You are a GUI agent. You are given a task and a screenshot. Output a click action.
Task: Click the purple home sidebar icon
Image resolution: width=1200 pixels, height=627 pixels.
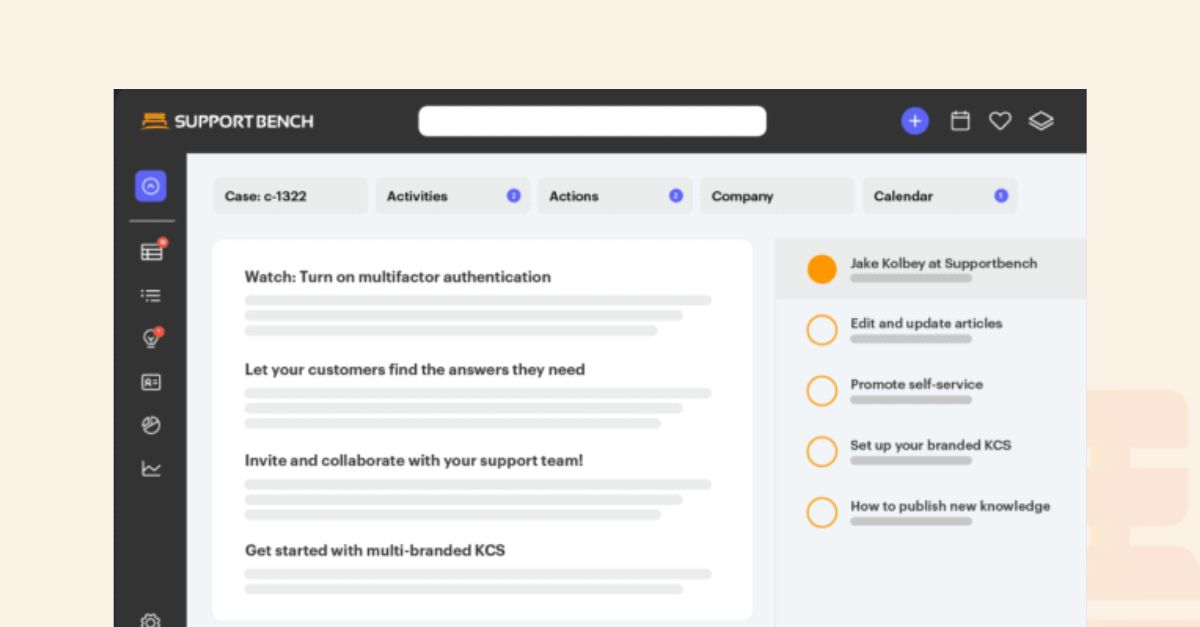tap(151, 186)
